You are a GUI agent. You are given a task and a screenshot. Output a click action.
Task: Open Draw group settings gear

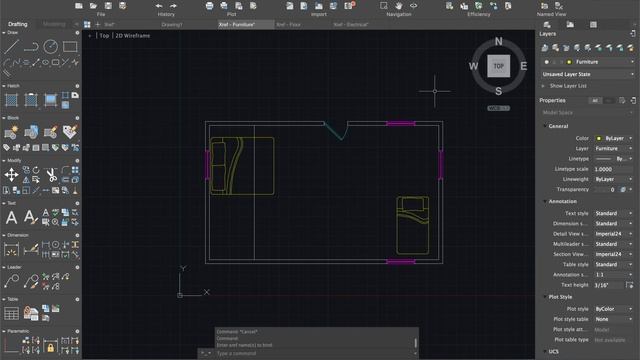click(x=77, y=33)
